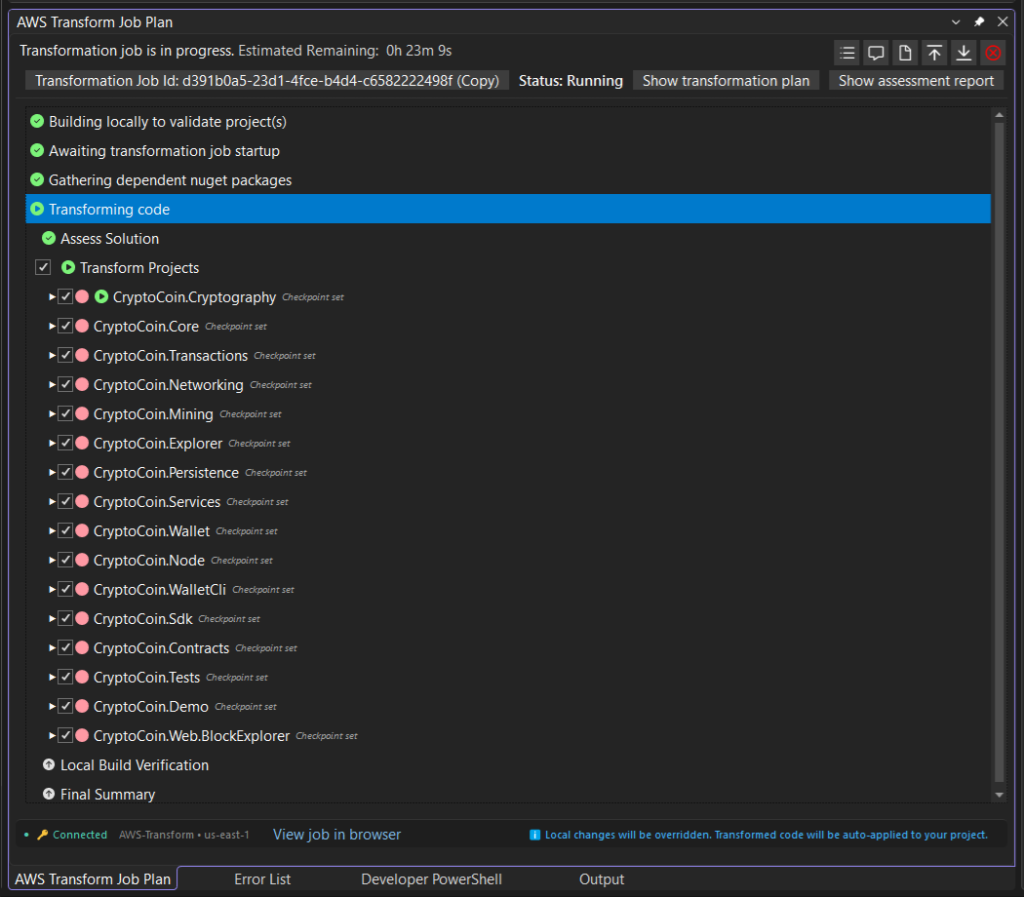
Task: Click the pin icon in the panel title bar
Action: pos(979,22)
